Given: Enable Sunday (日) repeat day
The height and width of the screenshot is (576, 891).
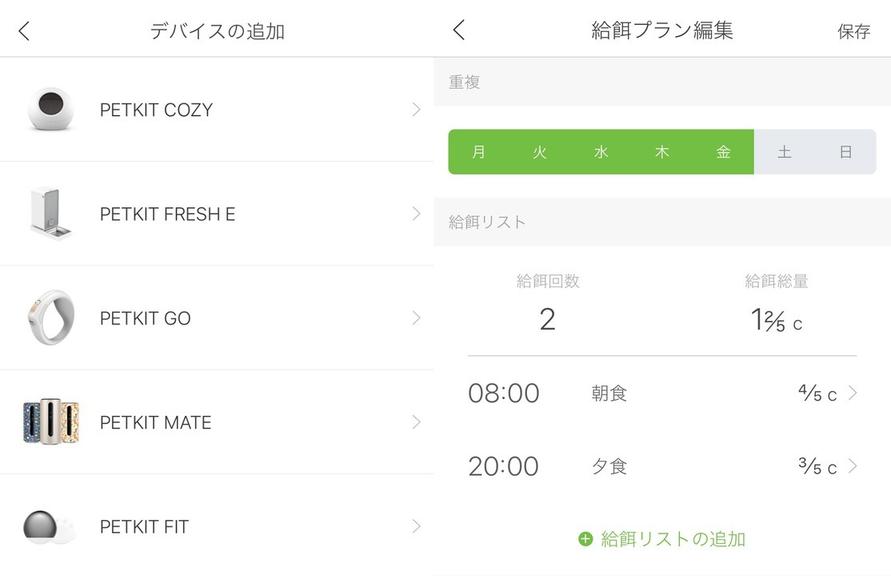Looking at the screenshot, I should [845, 152].
